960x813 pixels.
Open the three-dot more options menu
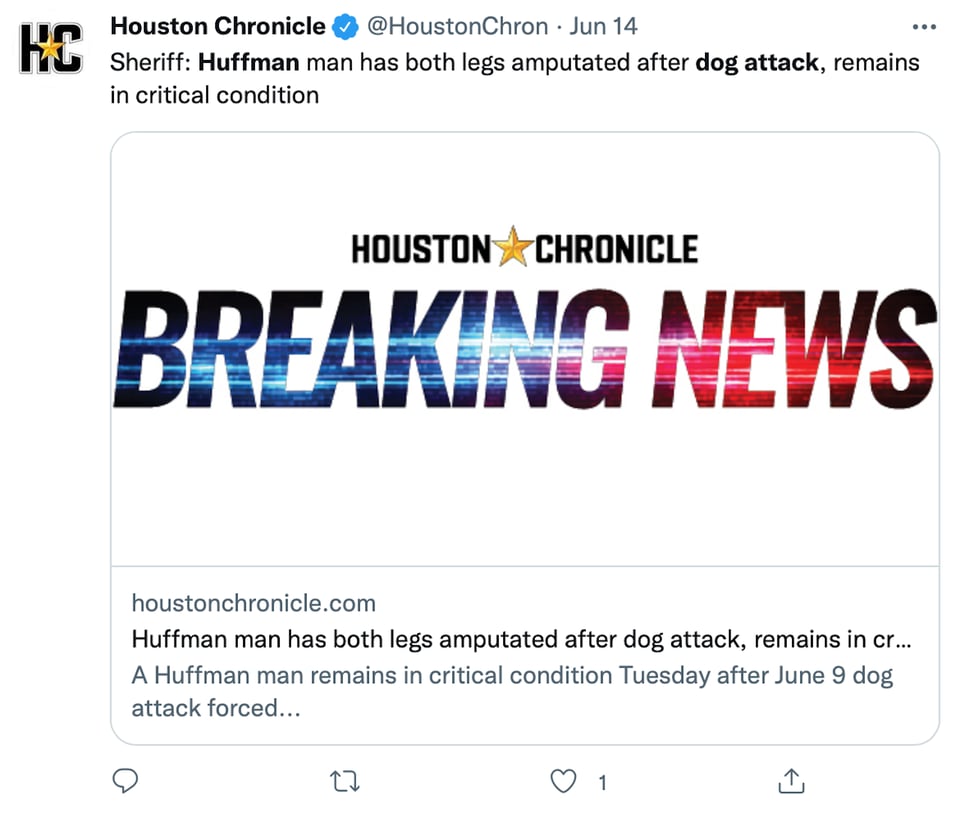924,27
